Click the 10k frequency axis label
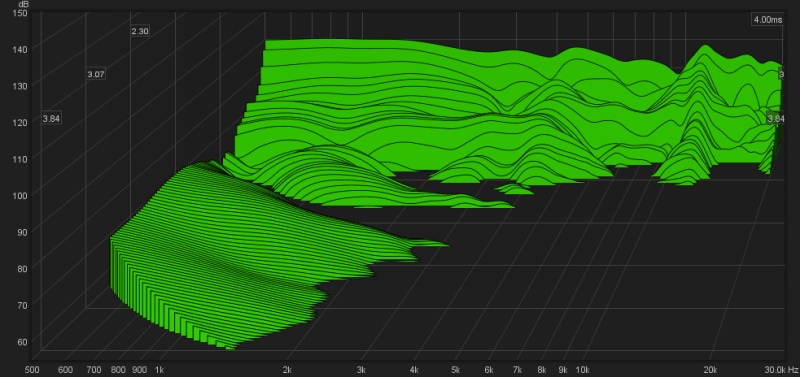The height and width of the screenshot is (377, 800). (583, 369)
